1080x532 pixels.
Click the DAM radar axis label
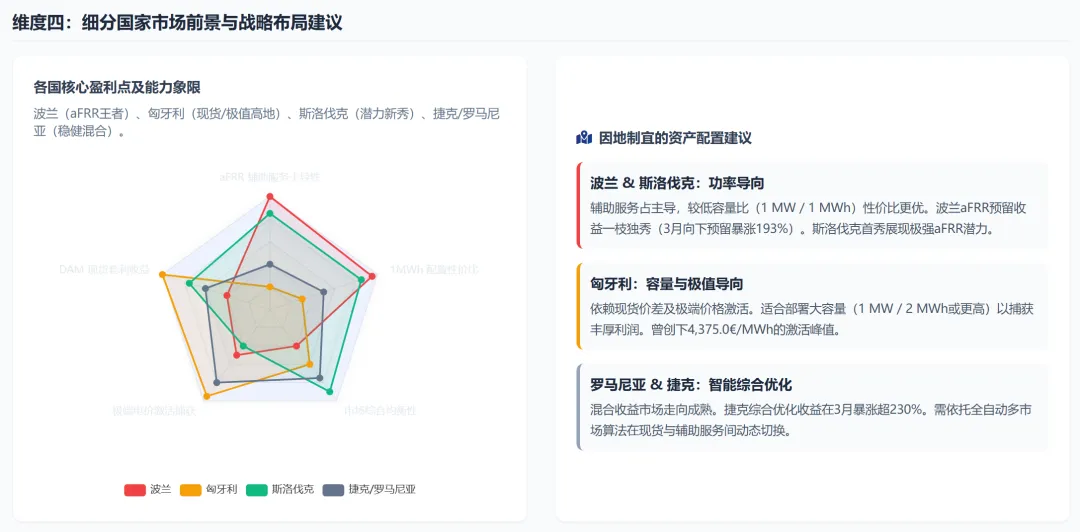point(105,269)
